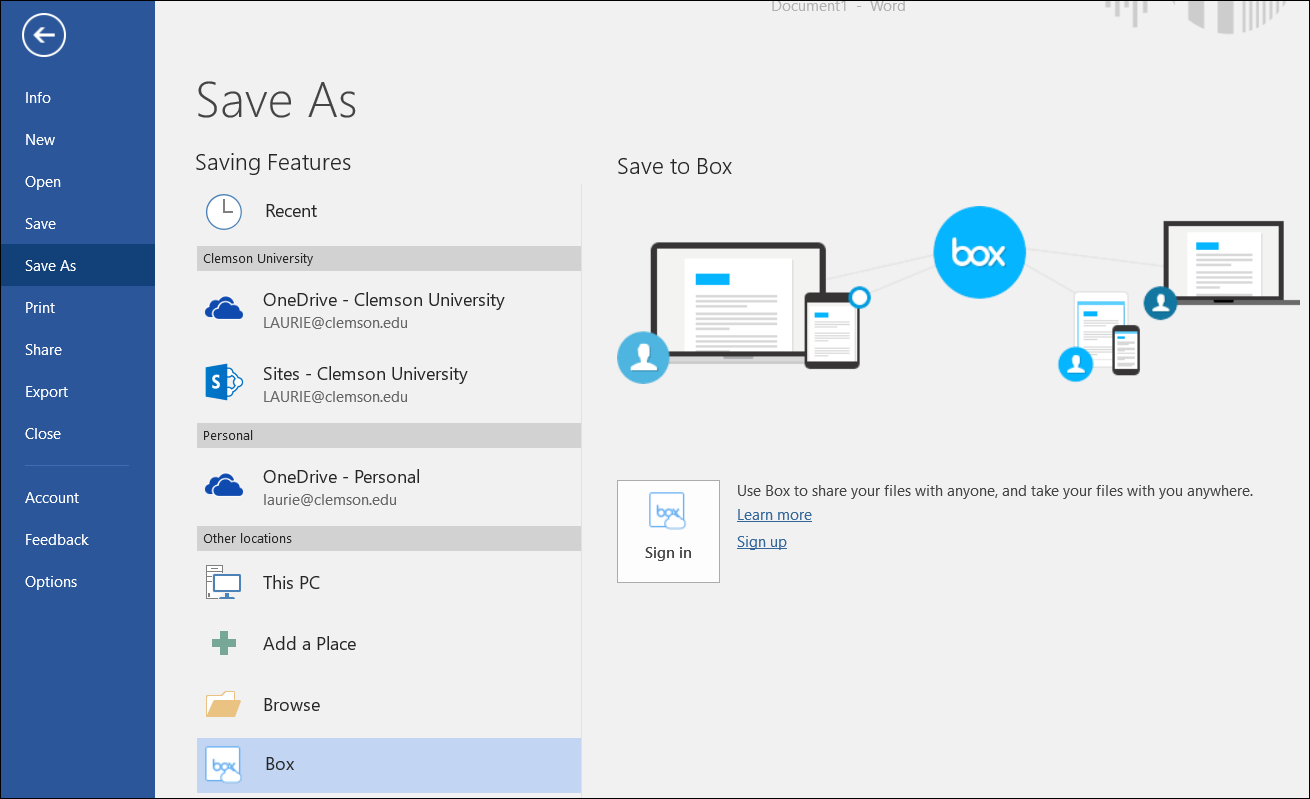This screenshot has height=799, width=1310.
Task: Select the This PC computer icon
Action: pyautogui.click(x=224, y=582)
